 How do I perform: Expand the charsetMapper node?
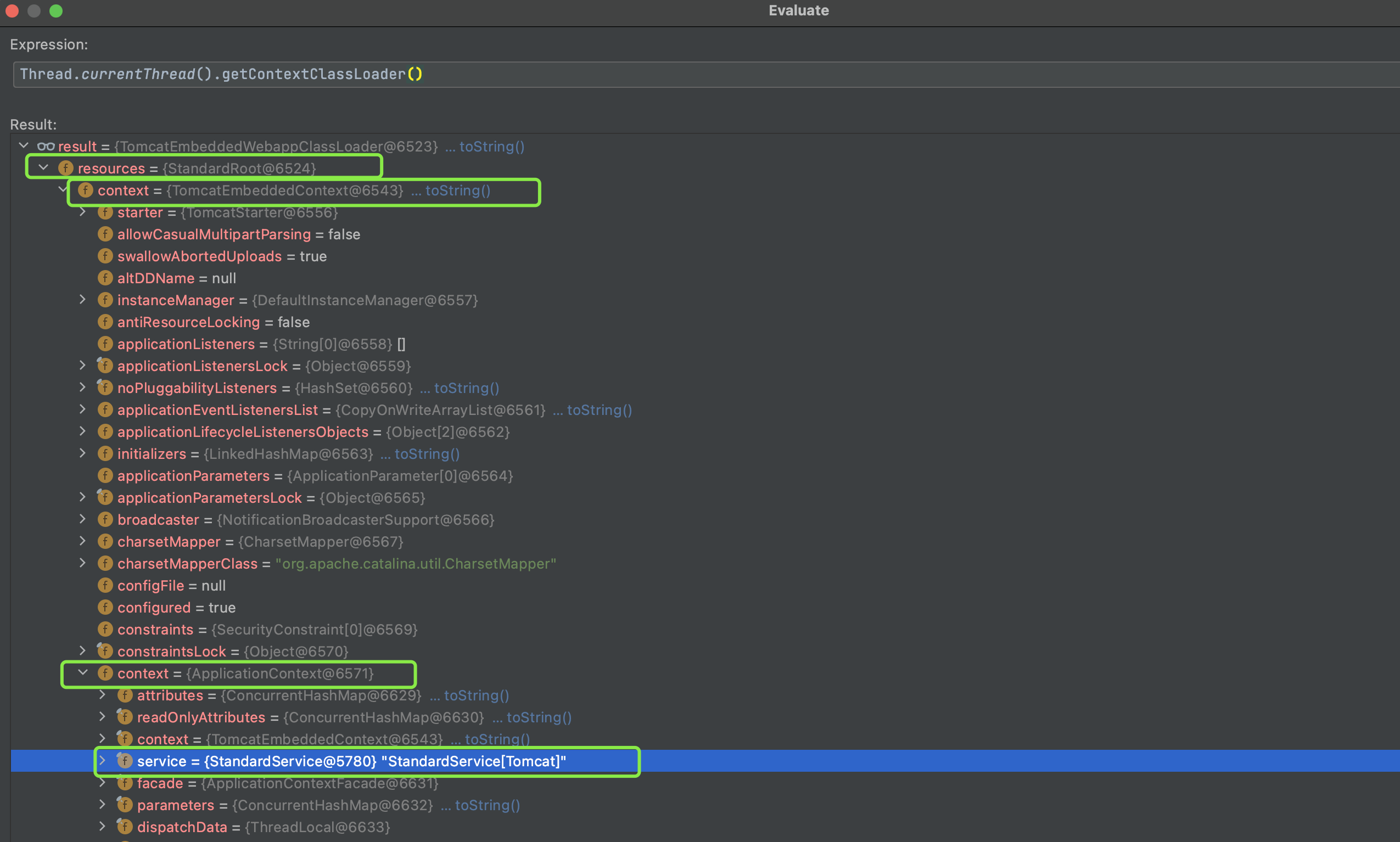click(83, 541)
